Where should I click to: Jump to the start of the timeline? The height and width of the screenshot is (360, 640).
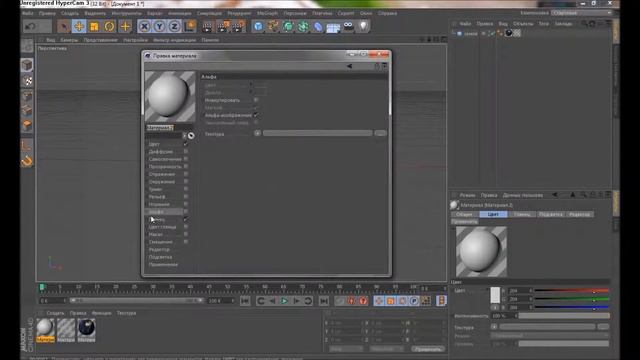pyautogui.click(x=245, y=301)
